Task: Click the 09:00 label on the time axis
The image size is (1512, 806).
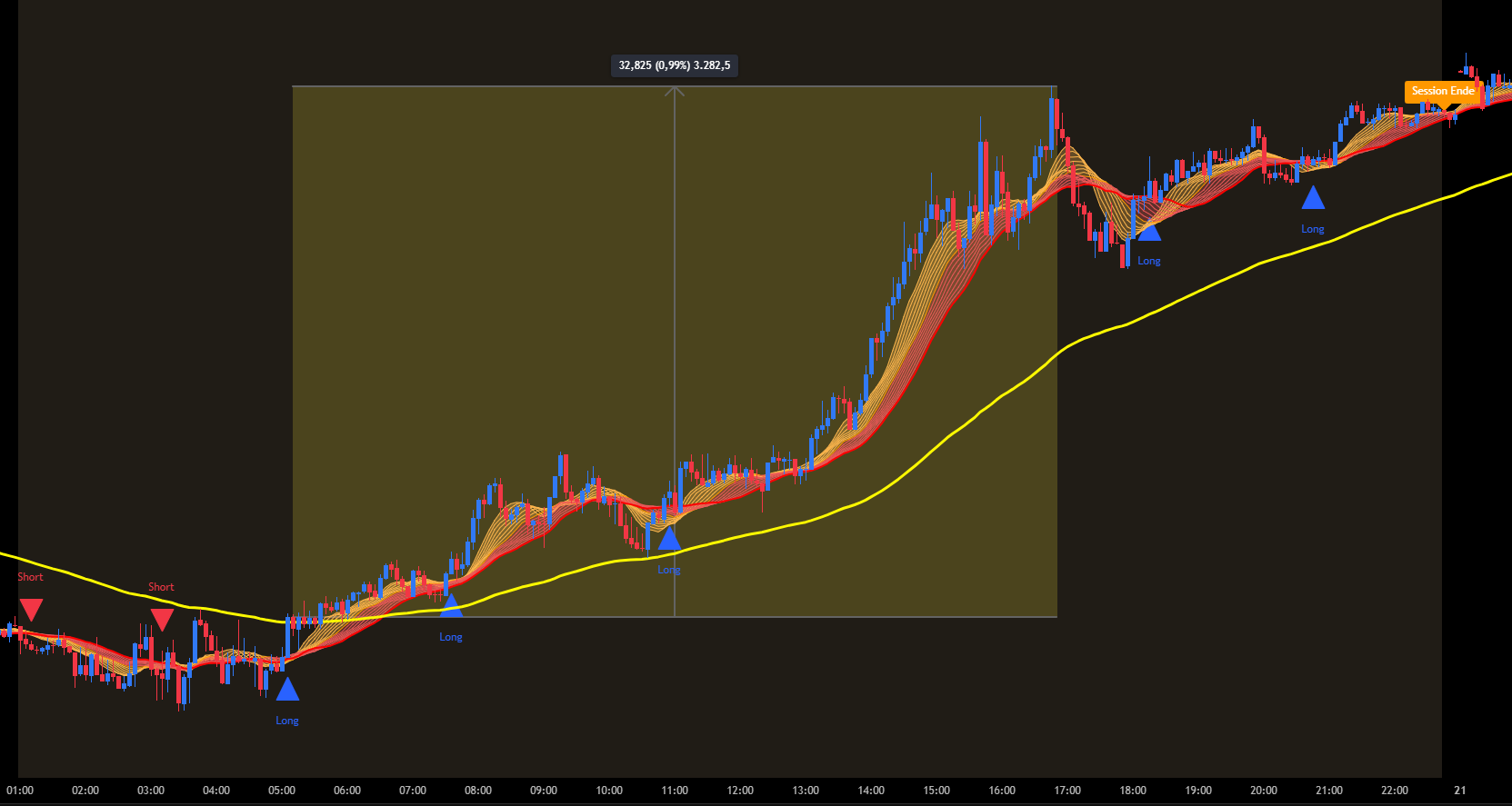Action: tap(544, 791)
